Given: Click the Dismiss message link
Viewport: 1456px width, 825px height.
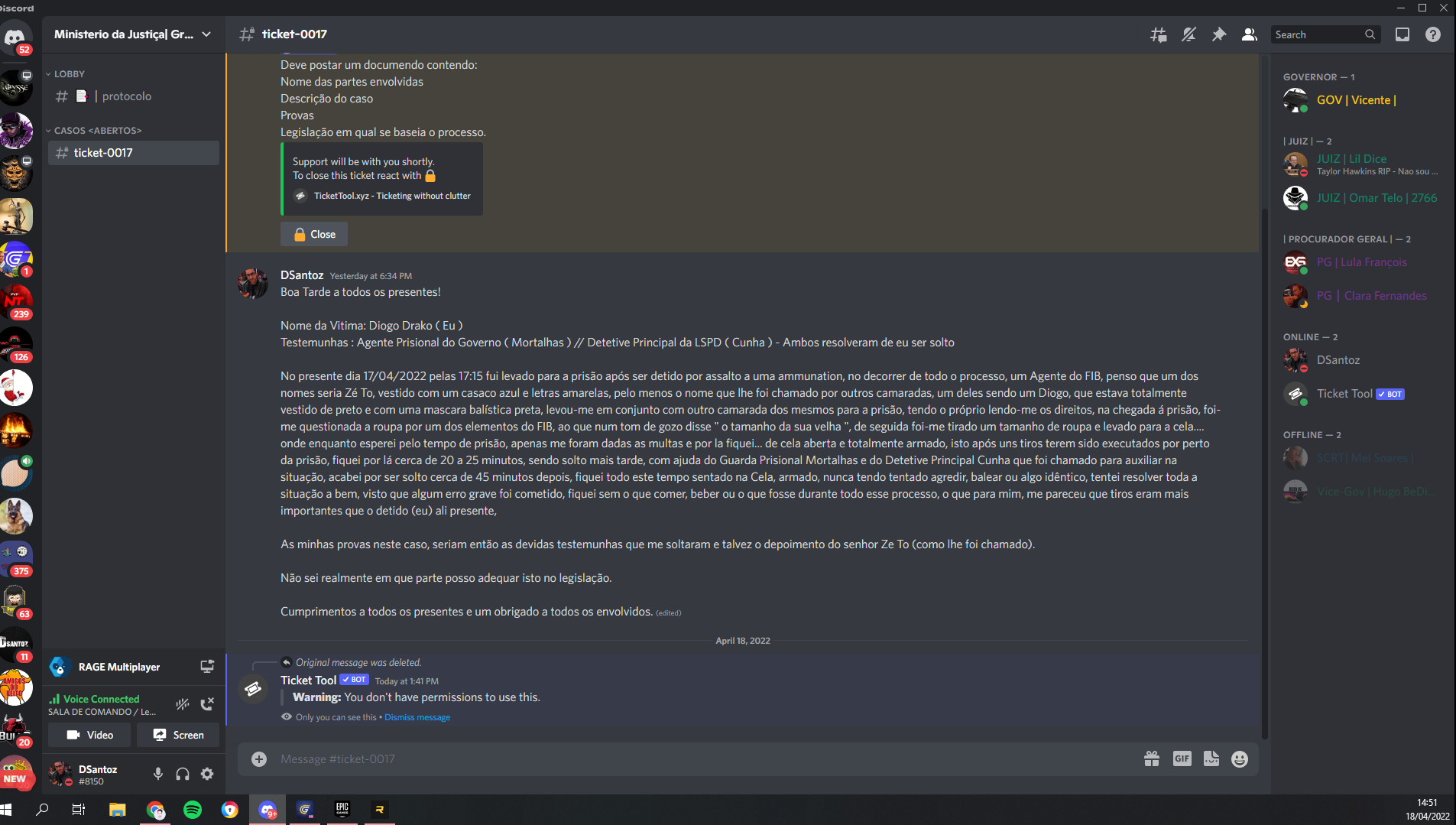Looking at the screenshot, I should click(417, 717).
